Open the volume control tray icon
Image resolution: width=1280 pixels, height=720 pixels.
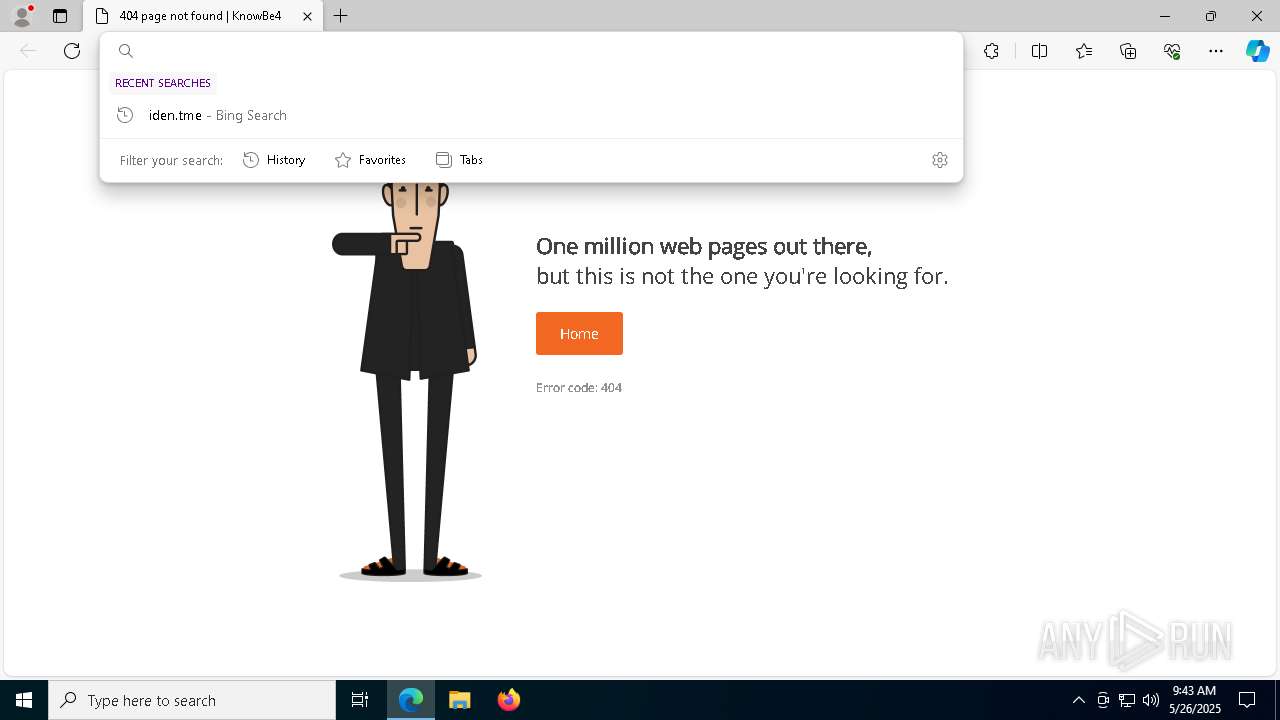[1151, 700]
